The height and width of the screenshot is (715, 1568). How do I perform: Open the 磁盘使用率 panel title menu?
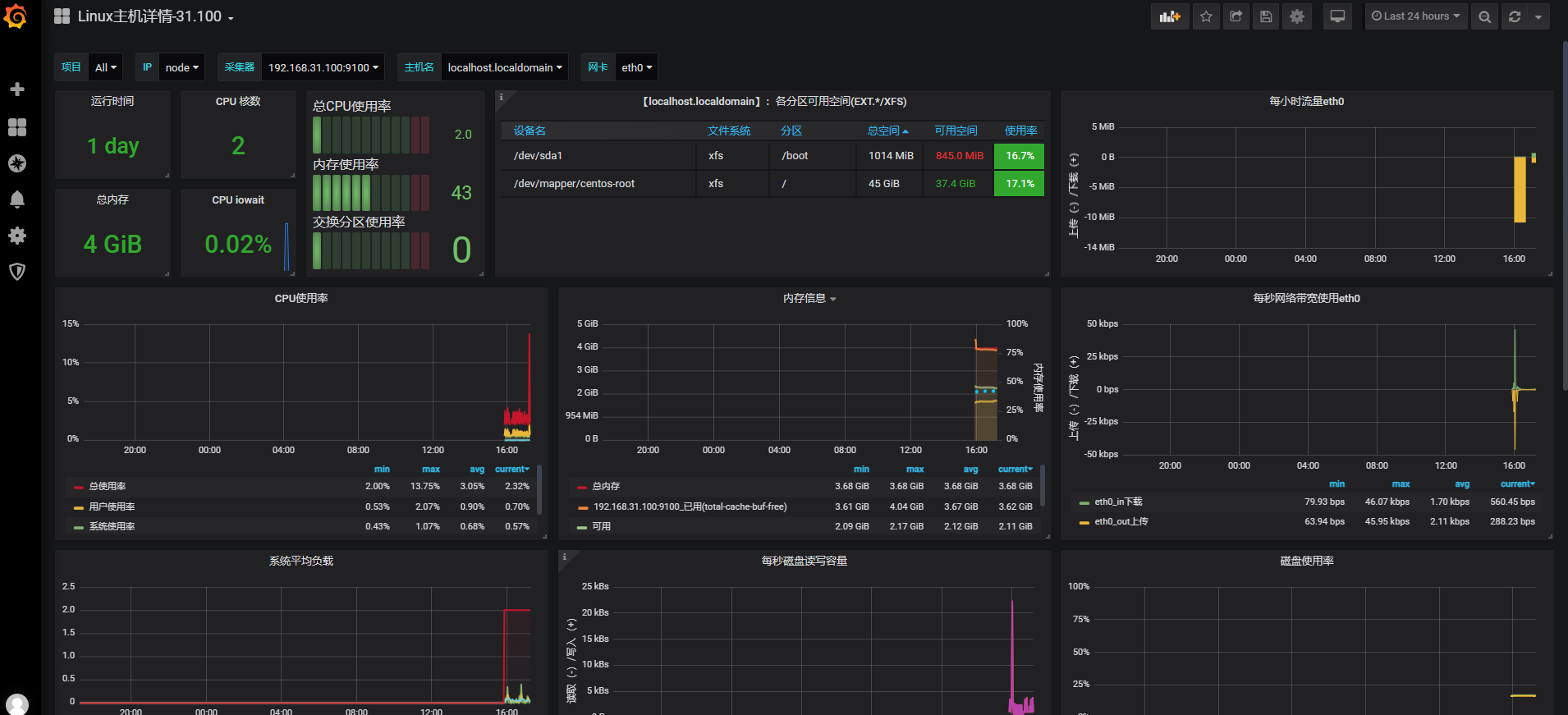click(x=1306, y=561)
